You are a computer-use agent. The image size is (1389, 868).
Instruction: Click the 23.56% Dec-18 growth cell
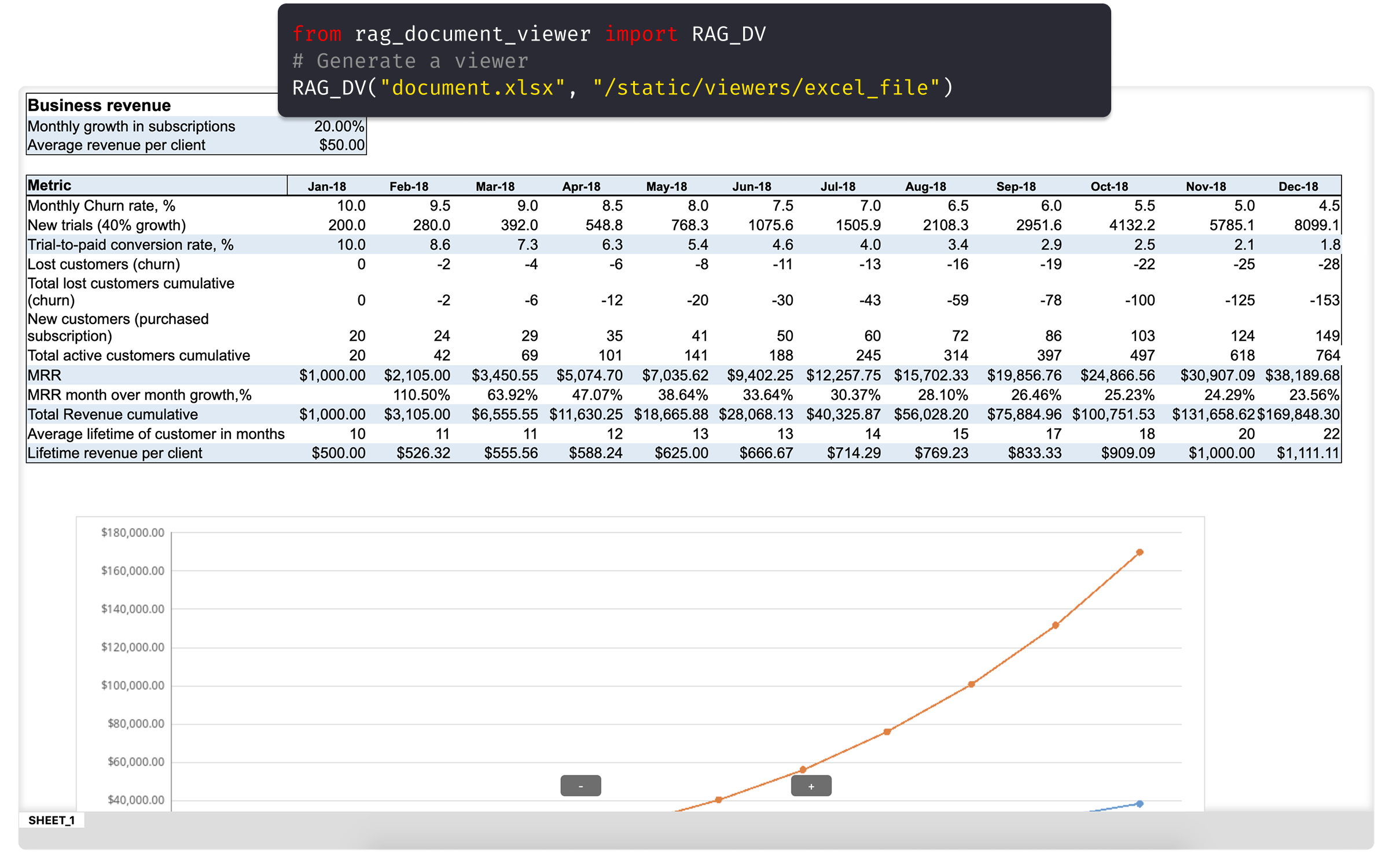(1314, 395)
